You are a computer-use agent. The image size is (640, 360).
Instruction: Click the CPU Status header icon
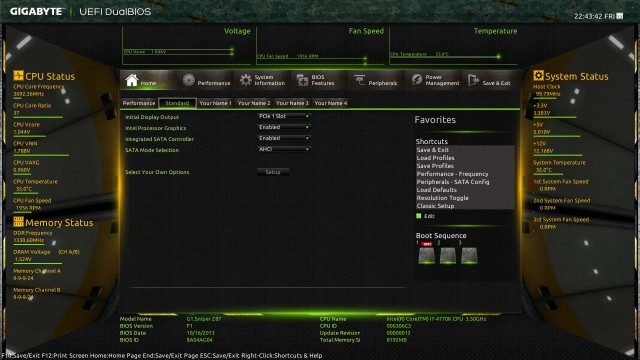(18, 76)
